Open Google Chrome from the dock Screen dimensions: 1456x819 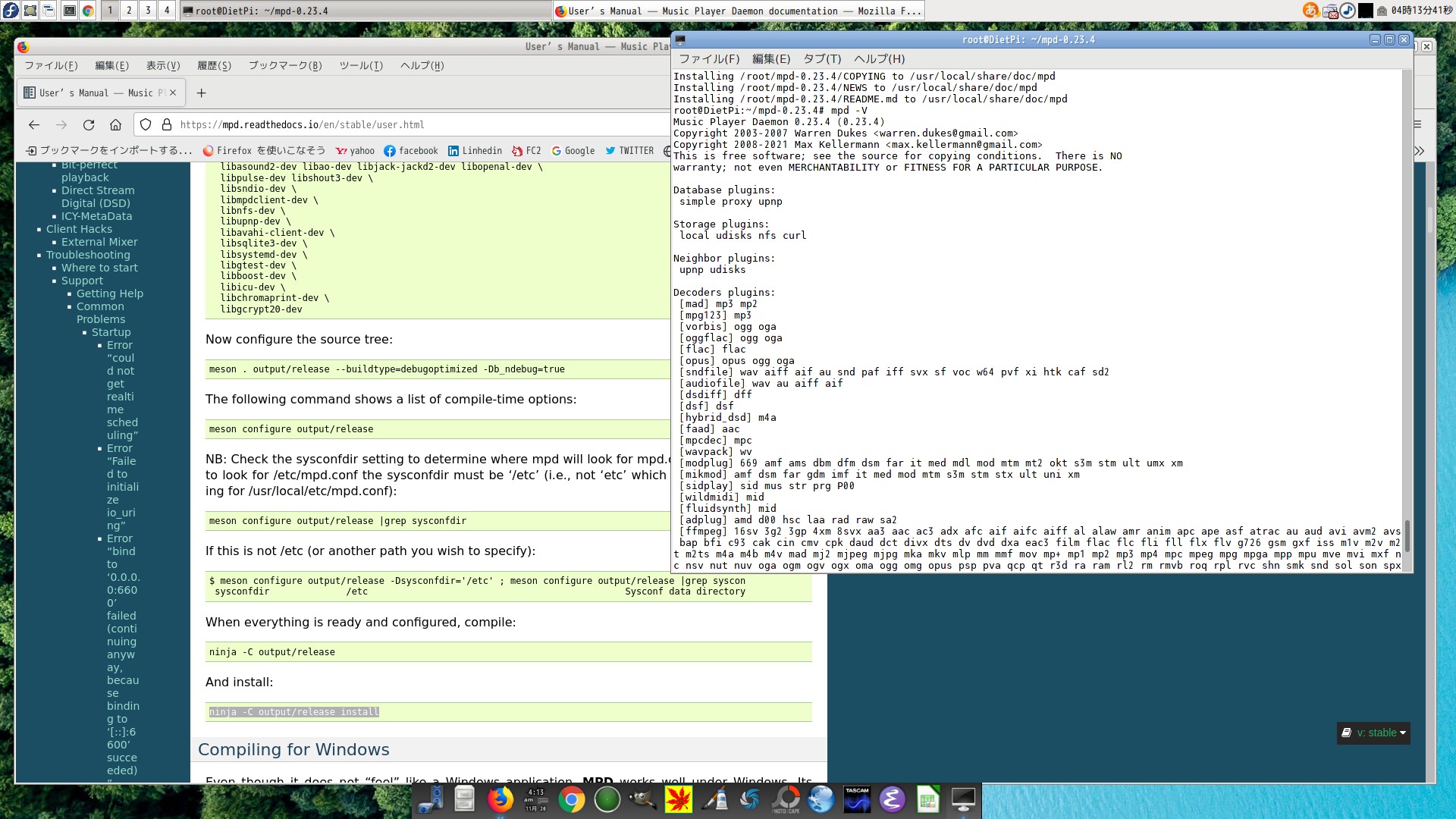[x=572, y=799]
